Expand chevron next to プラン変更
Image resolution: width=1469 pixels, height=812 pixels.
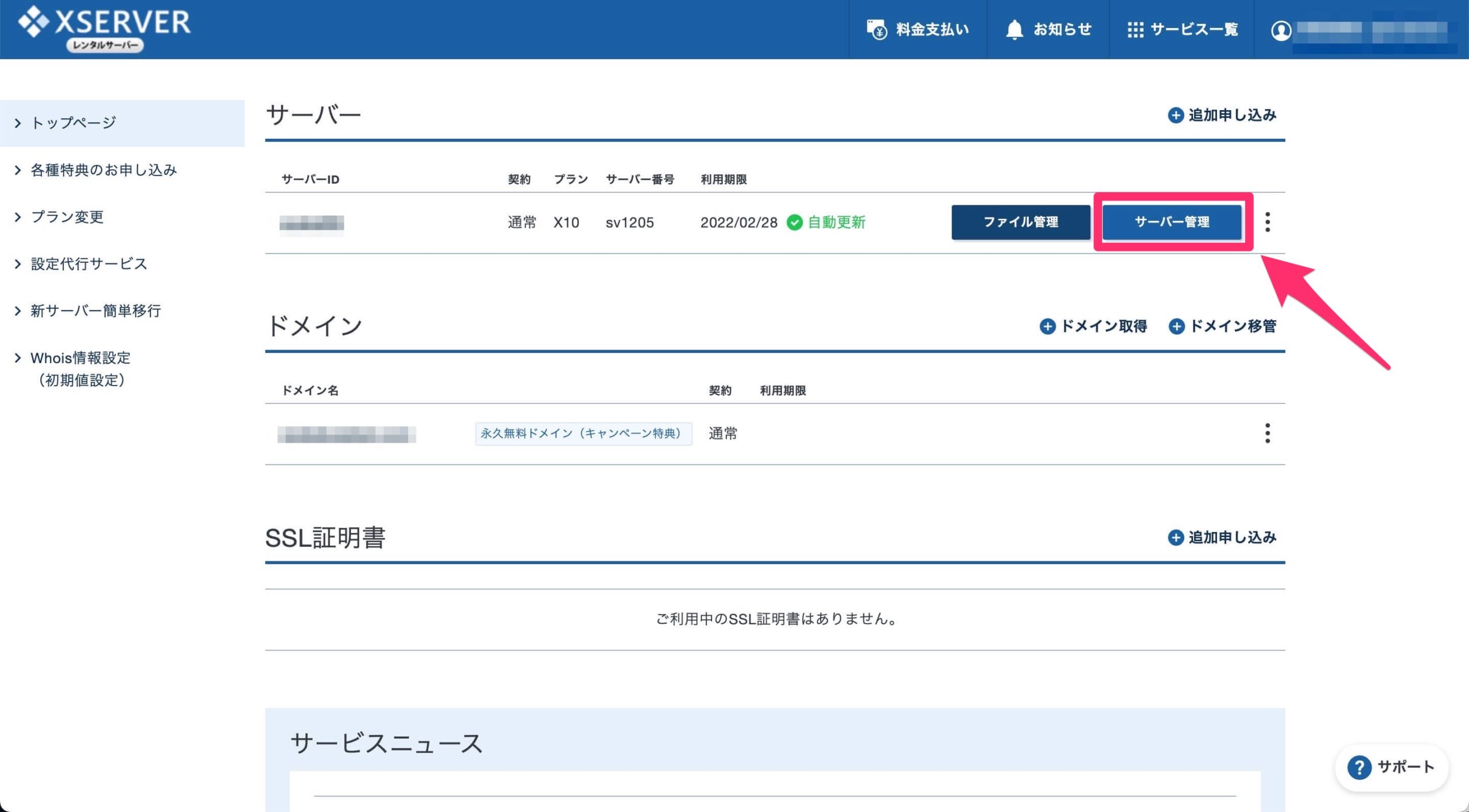coord(18,217)
